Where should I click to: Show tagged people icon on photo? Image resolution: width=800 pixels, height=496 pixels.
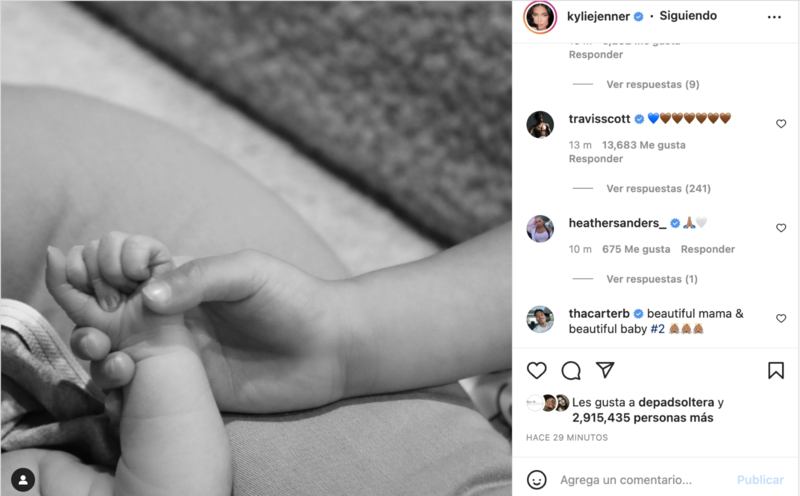pyautogui.click(x=23, y=480)
